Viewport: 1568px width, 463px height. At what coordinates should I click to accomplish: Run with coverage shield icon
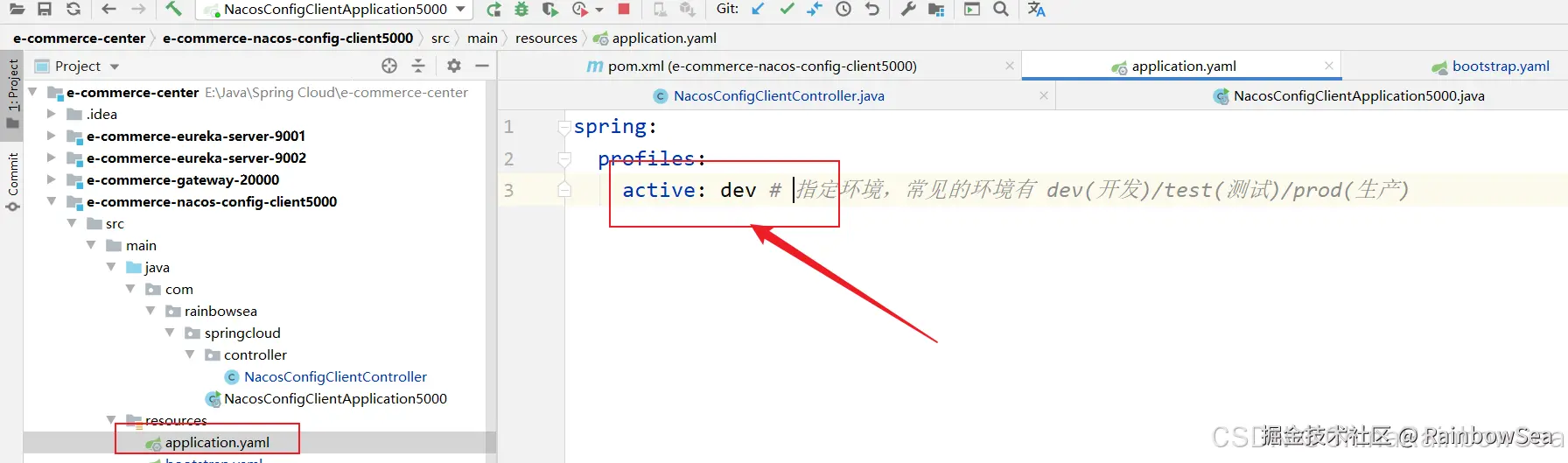[x=549, y=10]
